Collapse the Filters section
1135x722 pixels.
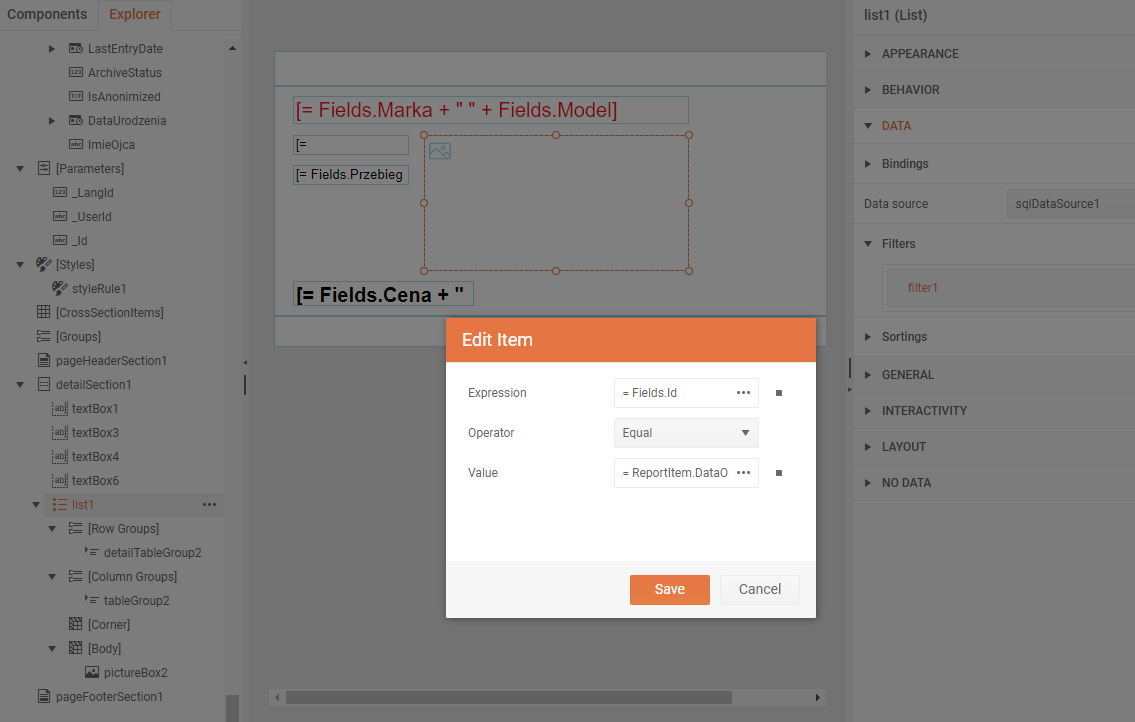(x=868, y=244)
